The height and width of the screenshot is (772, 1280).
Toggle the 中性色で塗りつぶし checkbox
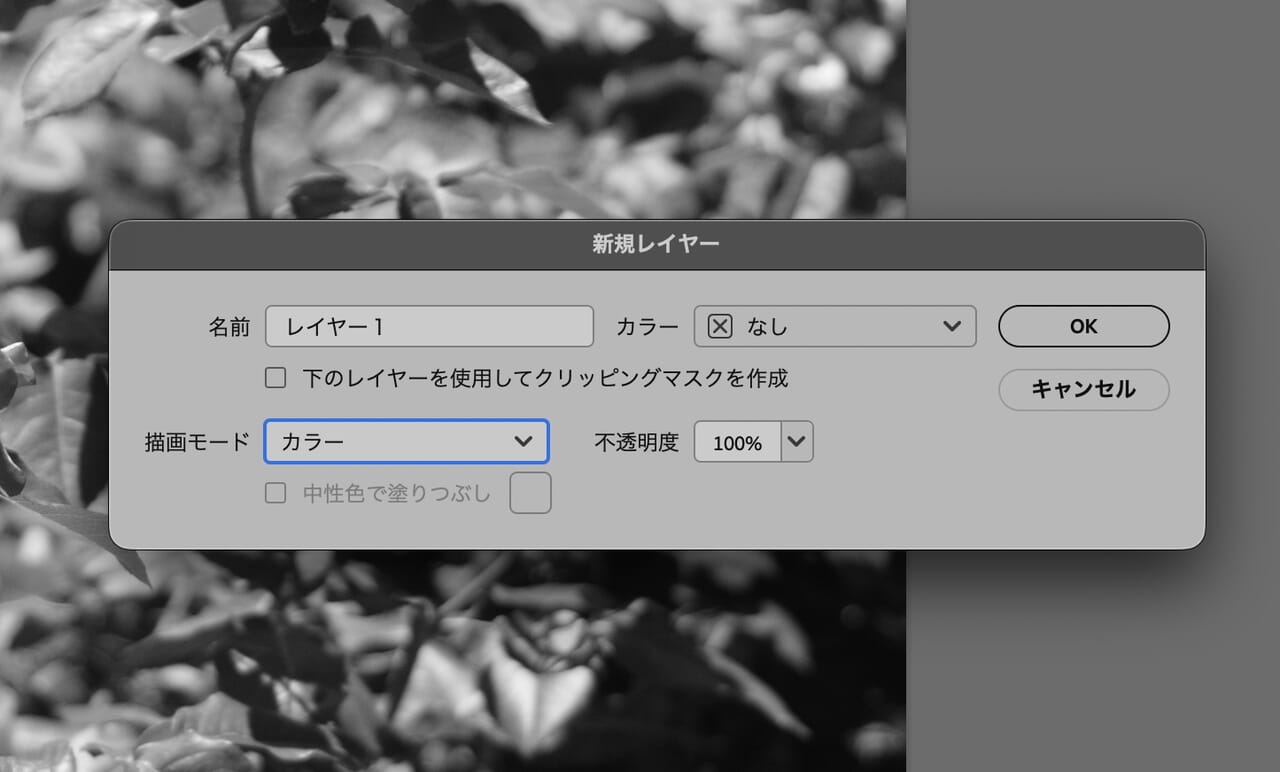[x=275, y=493]
